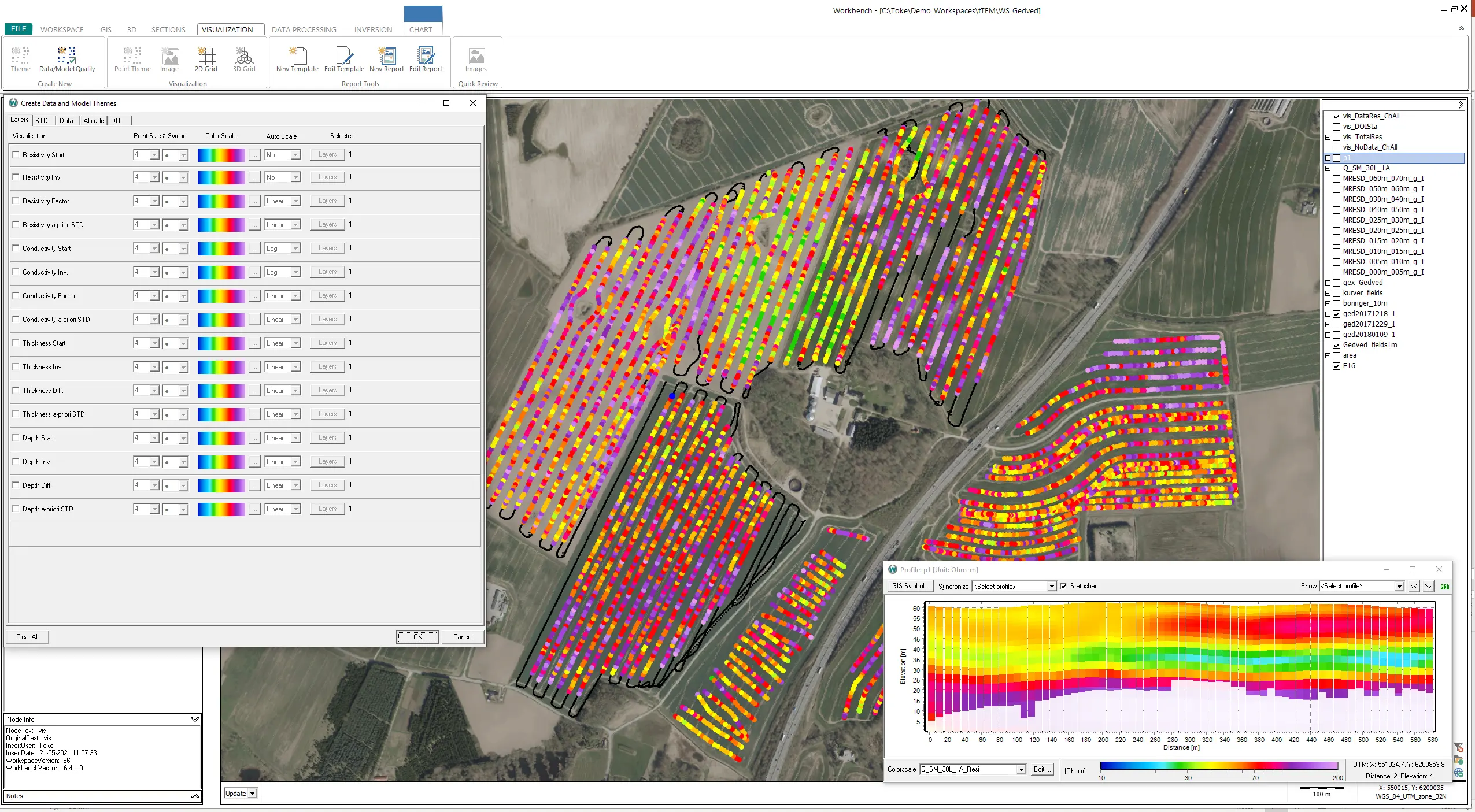This screenshot has height=812, width=1475.
Task: Open the Data/Model Quality tool
Action: click(67, 59)
